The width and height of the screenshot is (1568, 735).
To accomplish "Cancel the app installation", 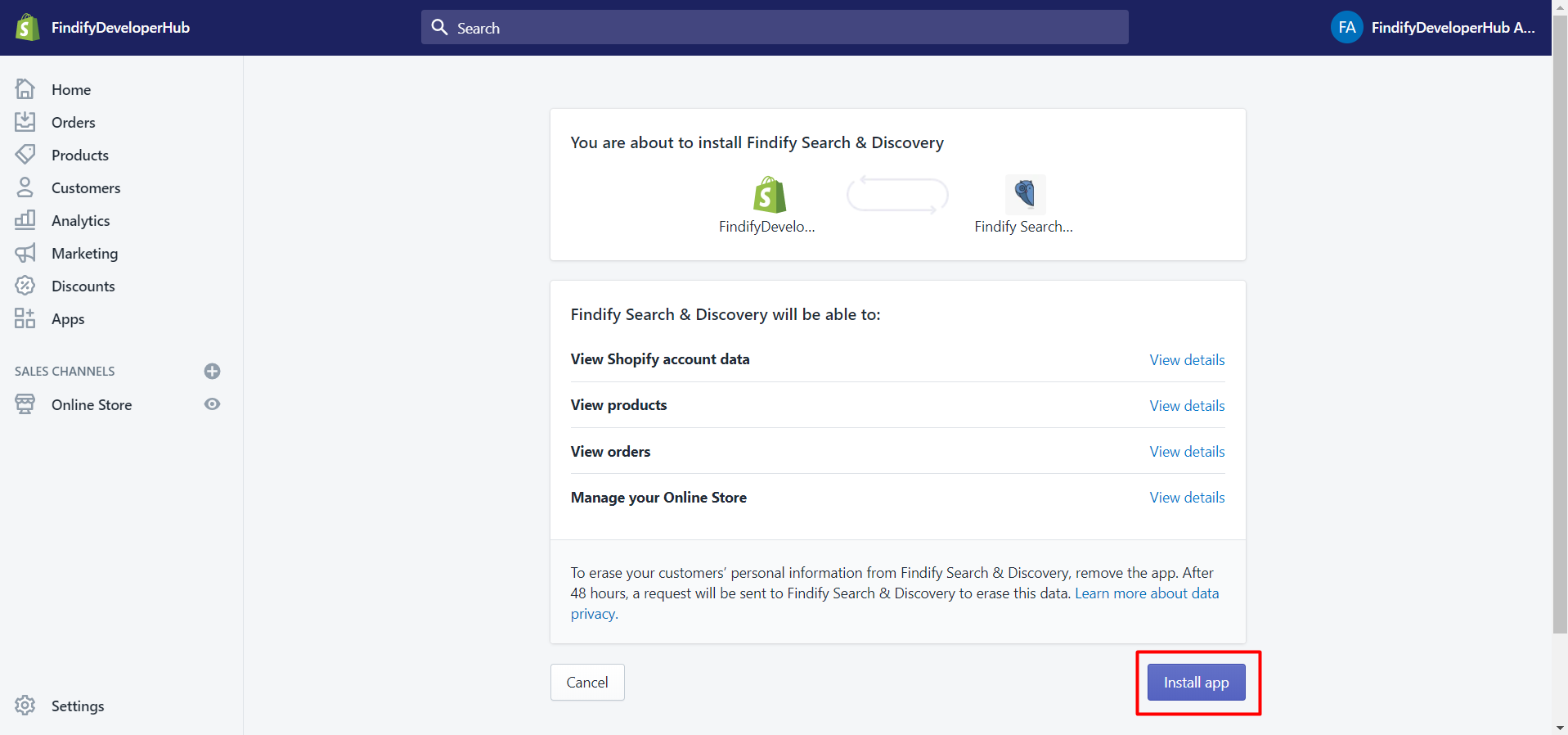I will click(x=587, y=683).
